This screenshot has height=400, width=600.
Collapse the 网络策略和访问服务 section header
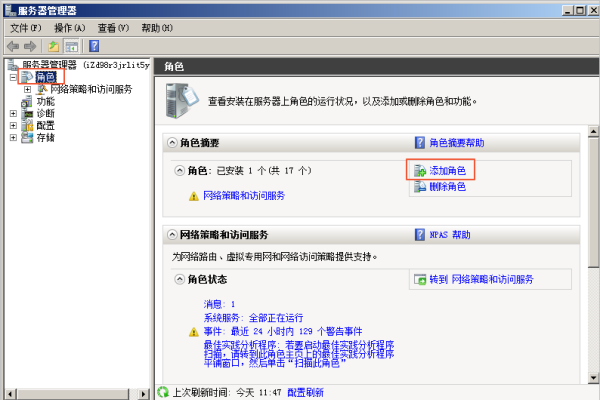coord(173,235)
